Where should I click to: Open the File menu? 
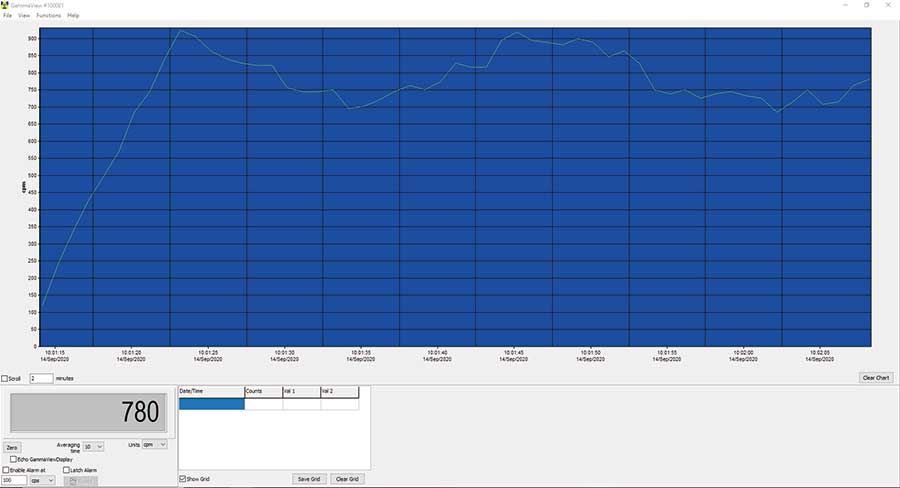pyautogui.click(x=7, y=15)
